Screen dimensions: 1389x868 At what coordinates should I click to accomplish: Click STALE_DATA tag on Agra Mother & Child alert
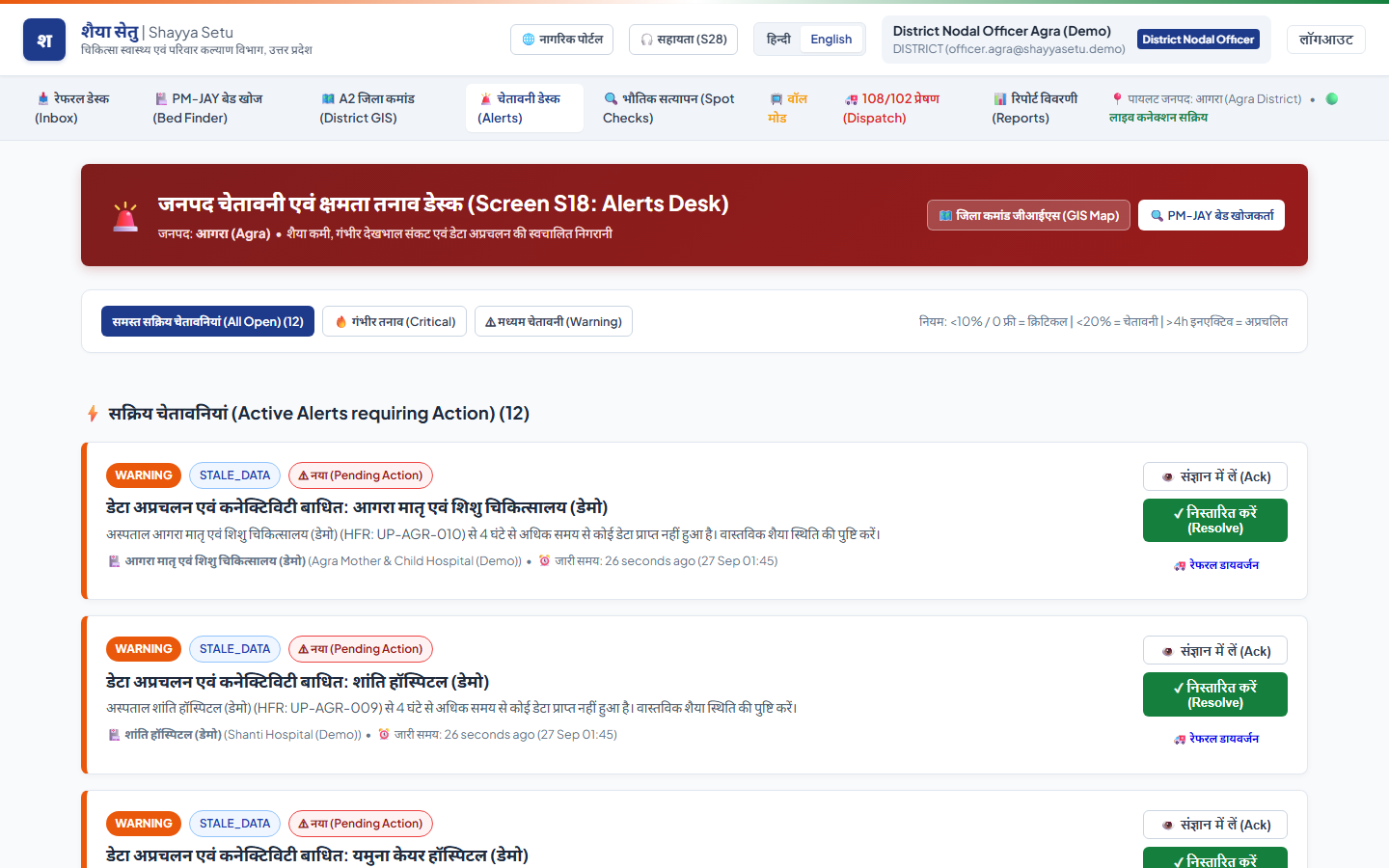pos(235,475)
